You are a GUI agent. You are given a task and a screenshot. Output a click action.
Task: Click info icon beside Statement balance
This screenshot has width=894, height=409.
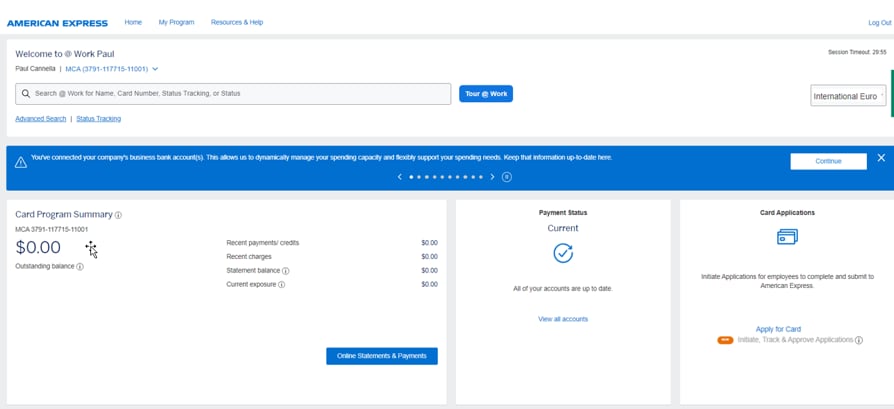pos(286,271)
